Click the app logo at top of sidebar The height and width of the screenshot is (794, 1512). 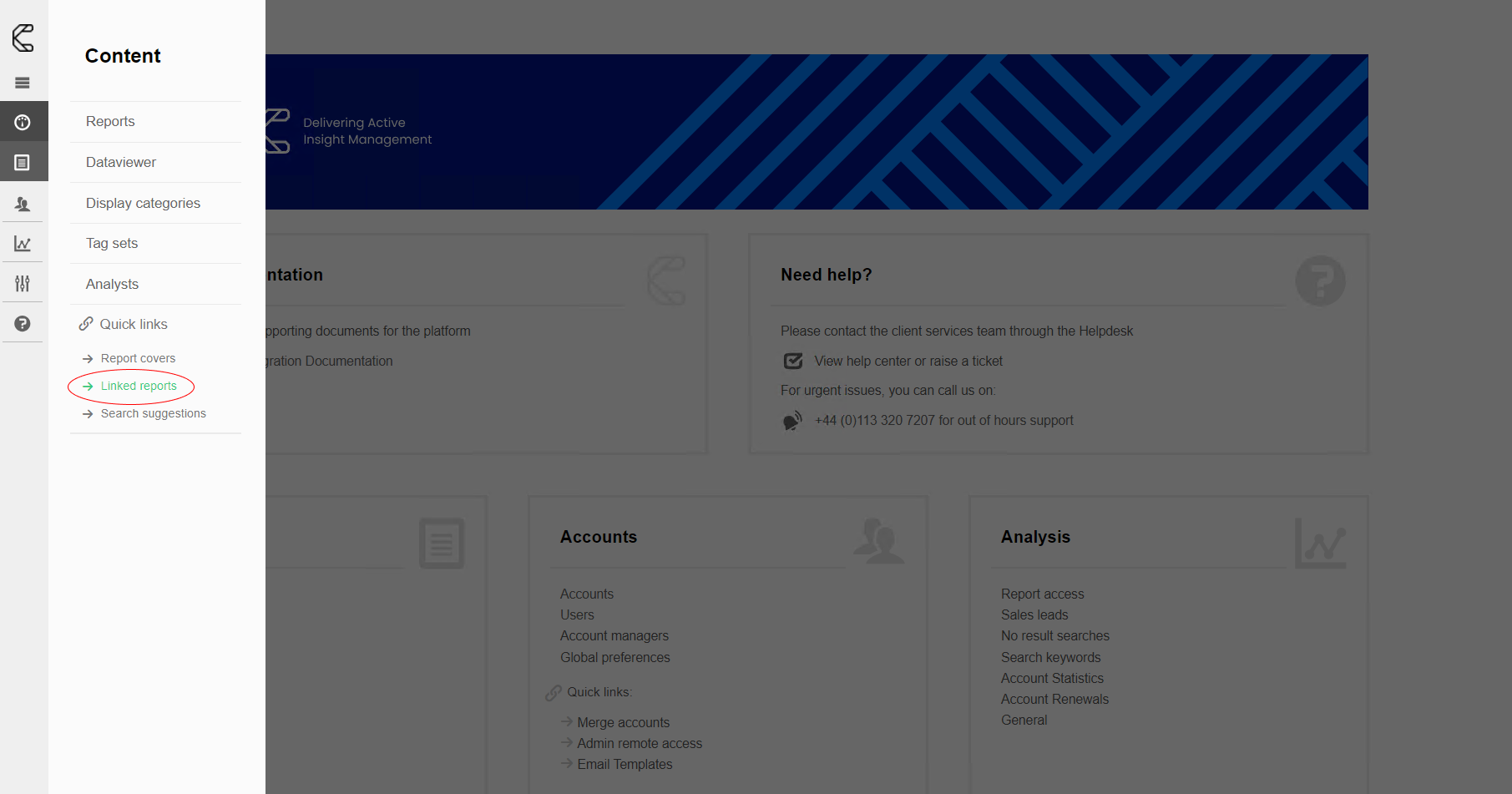pyautogui.click(x=23, y=38)
